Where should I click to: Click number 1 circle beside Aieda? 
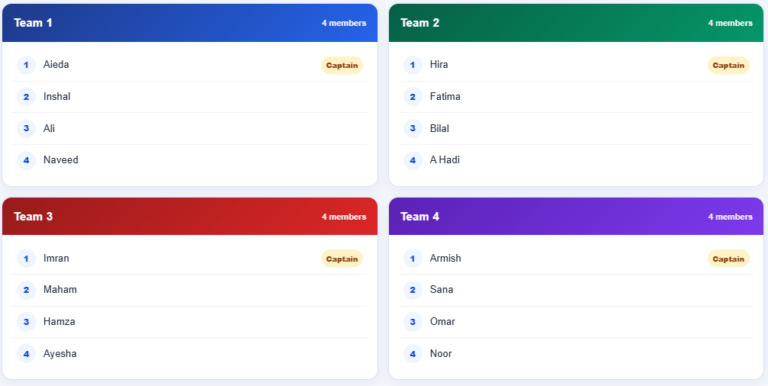click(26, 65)
